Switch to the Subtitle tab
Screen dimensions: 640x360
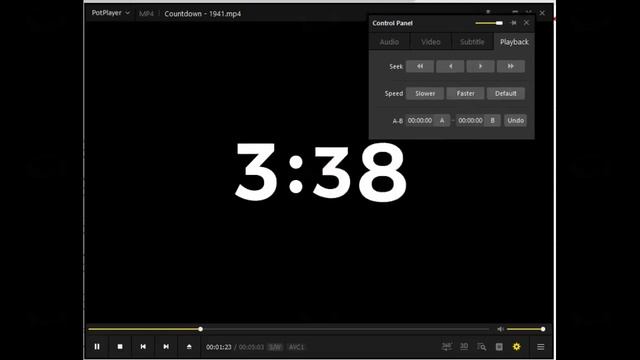coord(472,42)
